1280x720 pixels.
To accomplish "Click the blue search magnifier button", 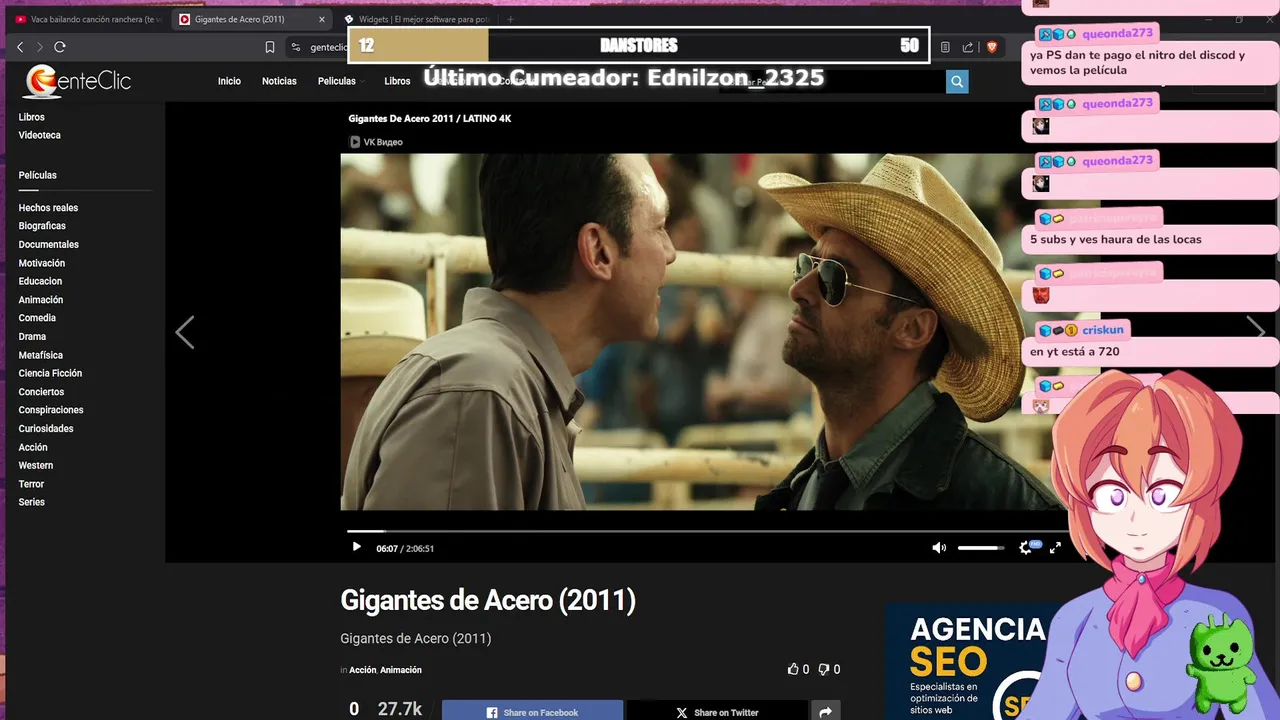I will tap(957, 82).
